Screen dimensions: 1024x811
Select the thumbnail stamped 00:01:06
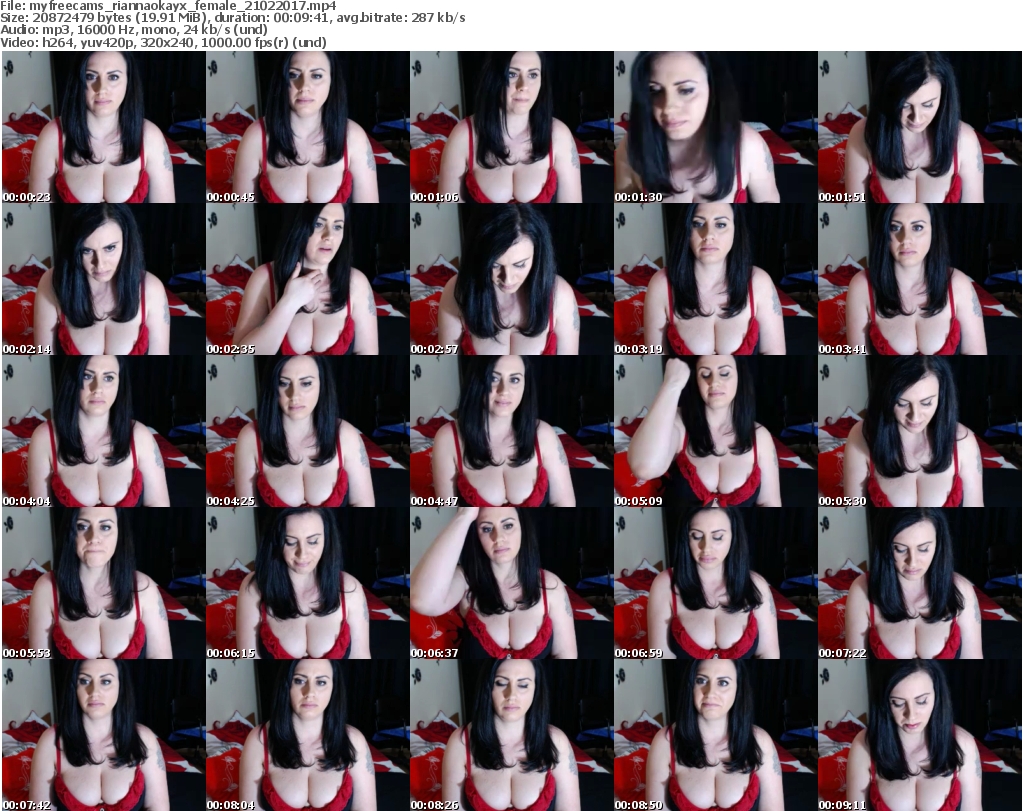[x=511, y=127]
